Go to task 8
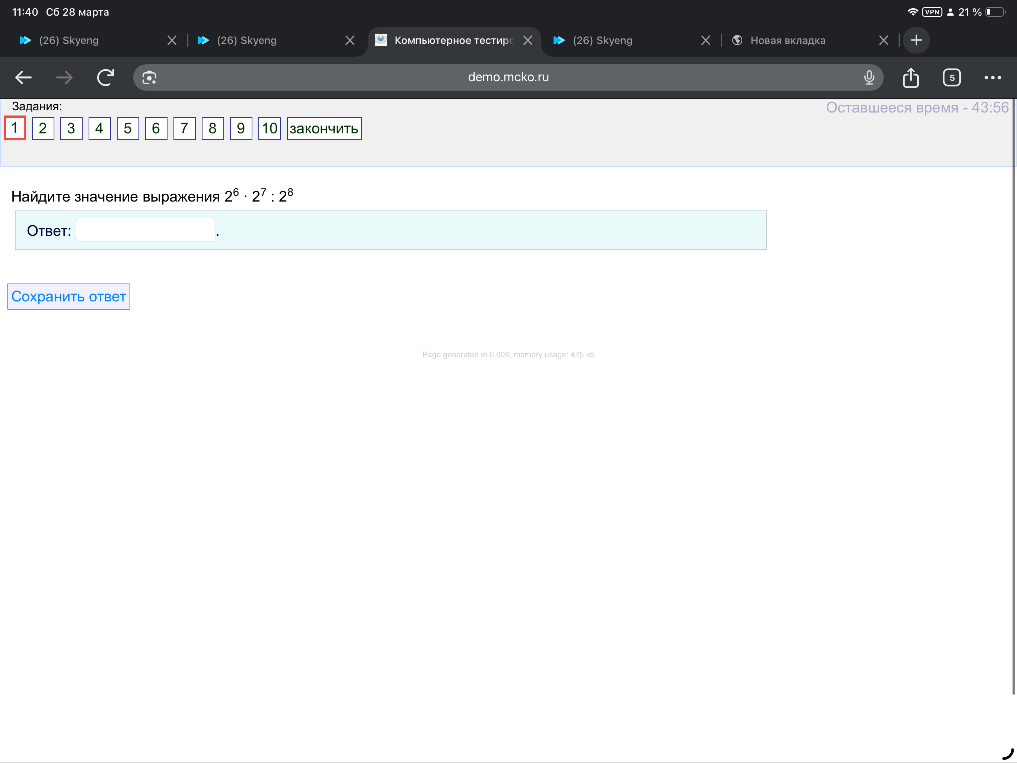The width and height of the screenshot is (1017, 763). pos(213,128)
